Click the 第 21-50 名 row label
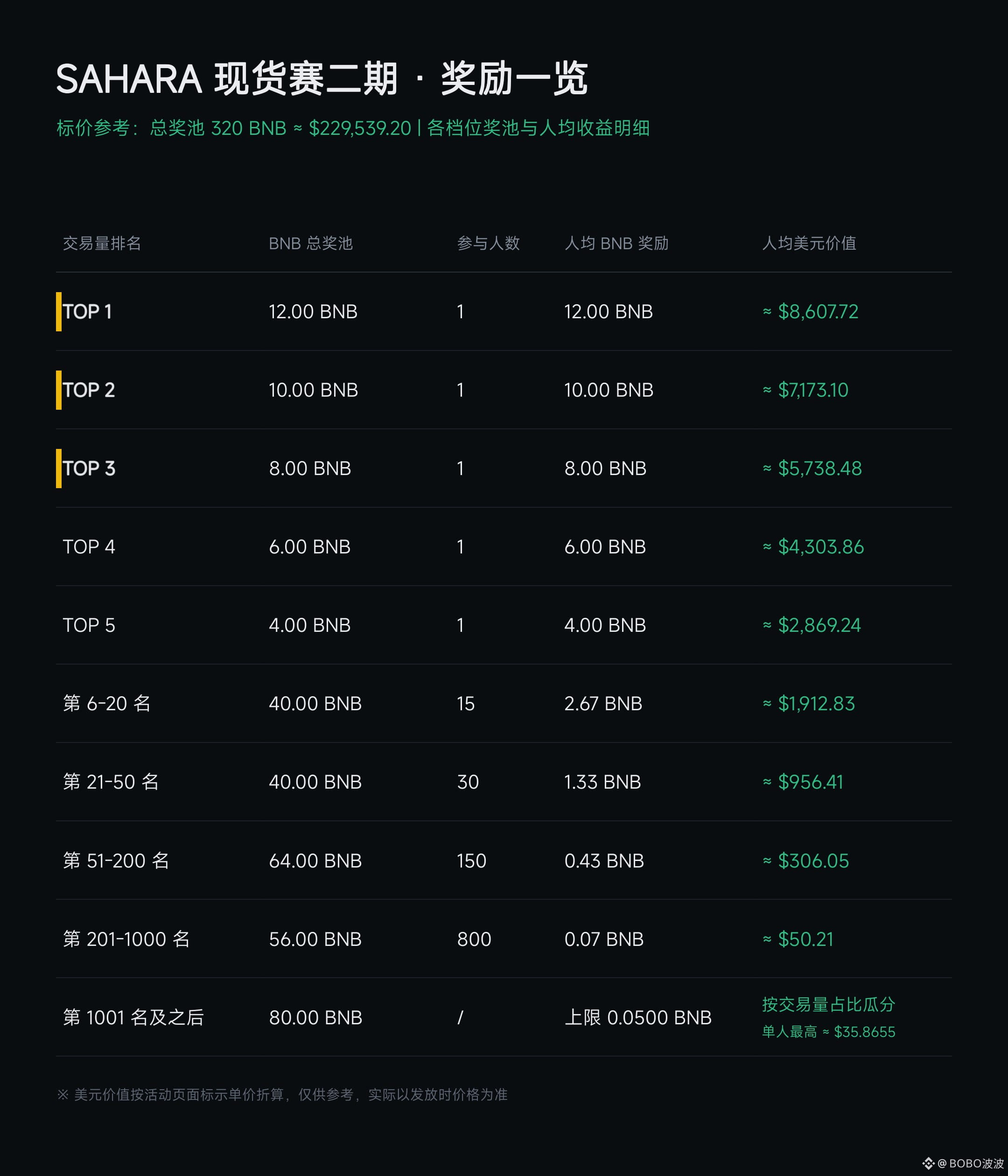 coord(111,782)
